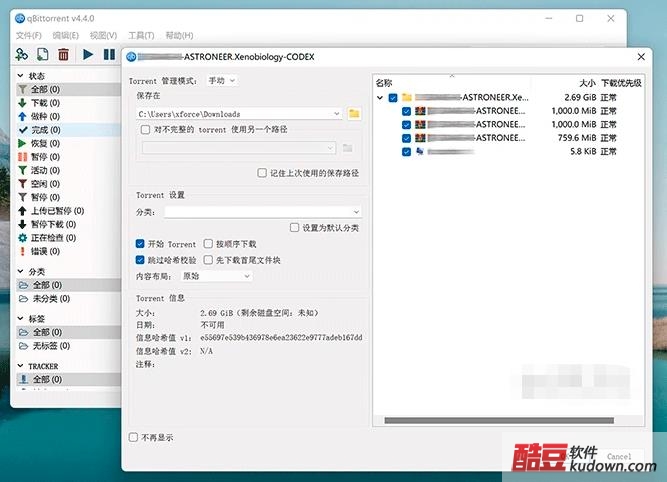Screen dimensions: 667x482
Task: Open the 文件(F) menu
Action: [29, 35]
